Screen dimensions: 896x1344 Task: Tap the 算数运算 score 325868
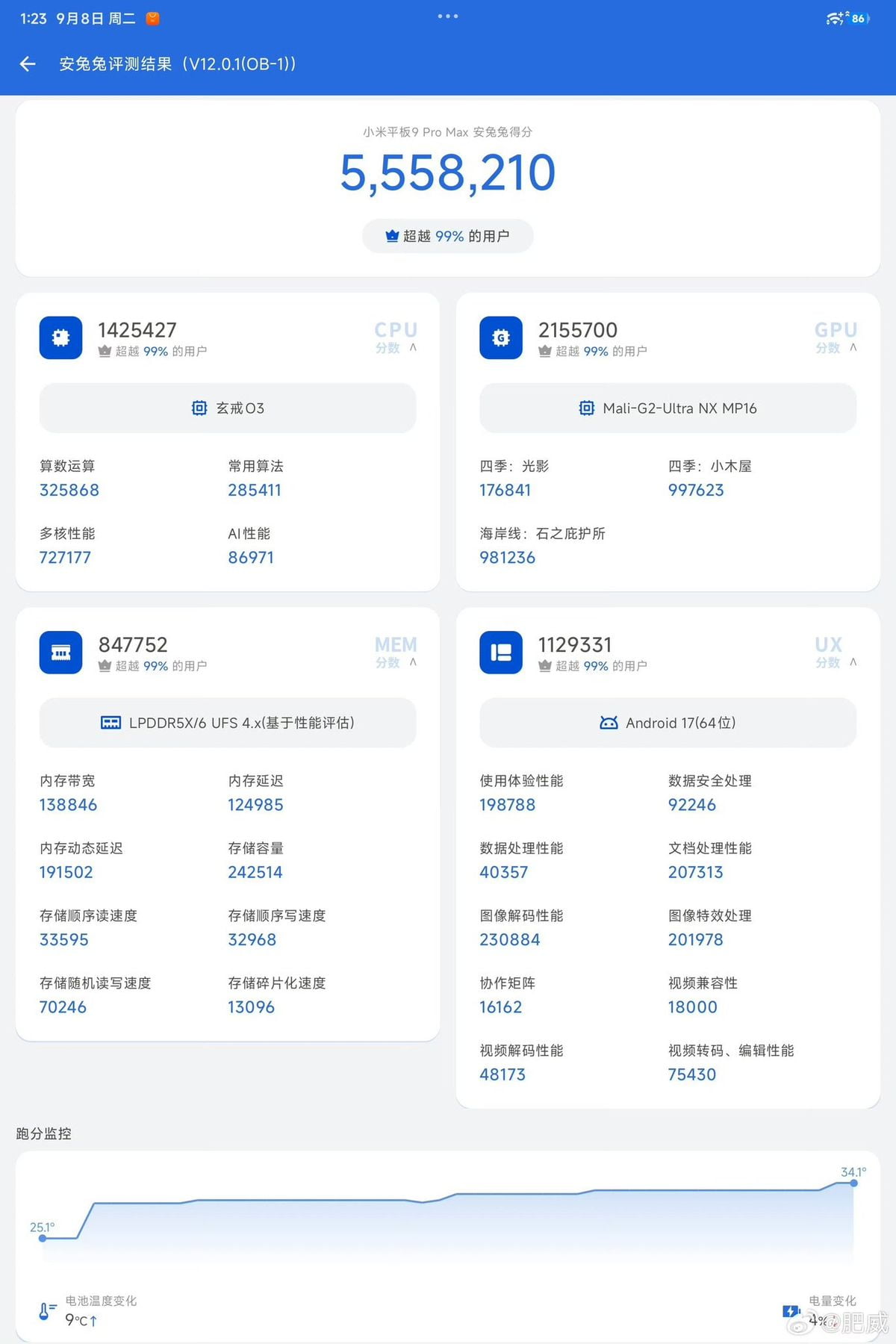tap(69, 491)
